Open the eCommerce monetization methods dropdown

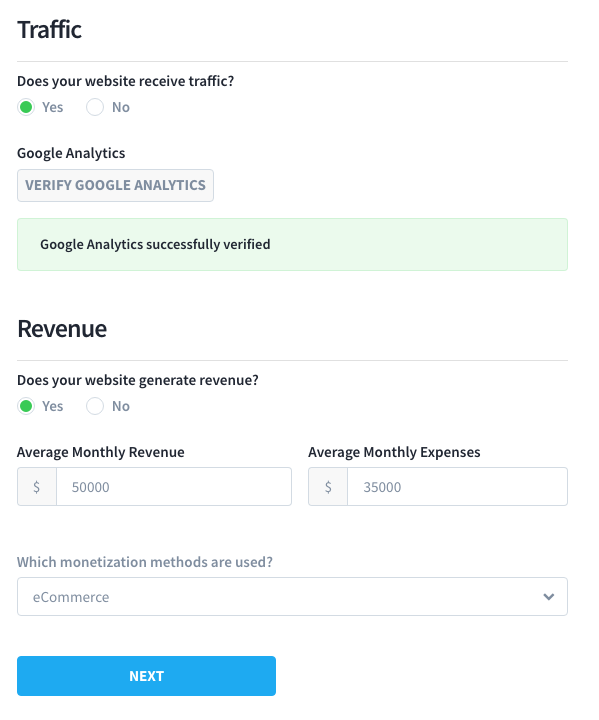click(292, 596)
